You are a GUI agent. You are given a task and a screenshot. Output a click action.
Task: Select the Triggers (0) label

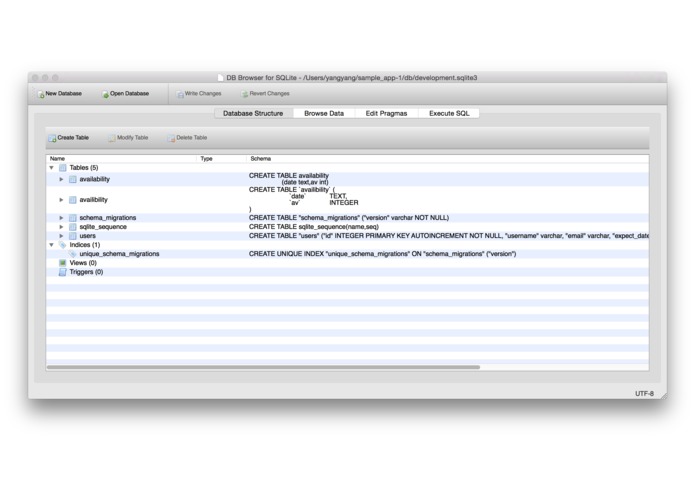[86, 272]
